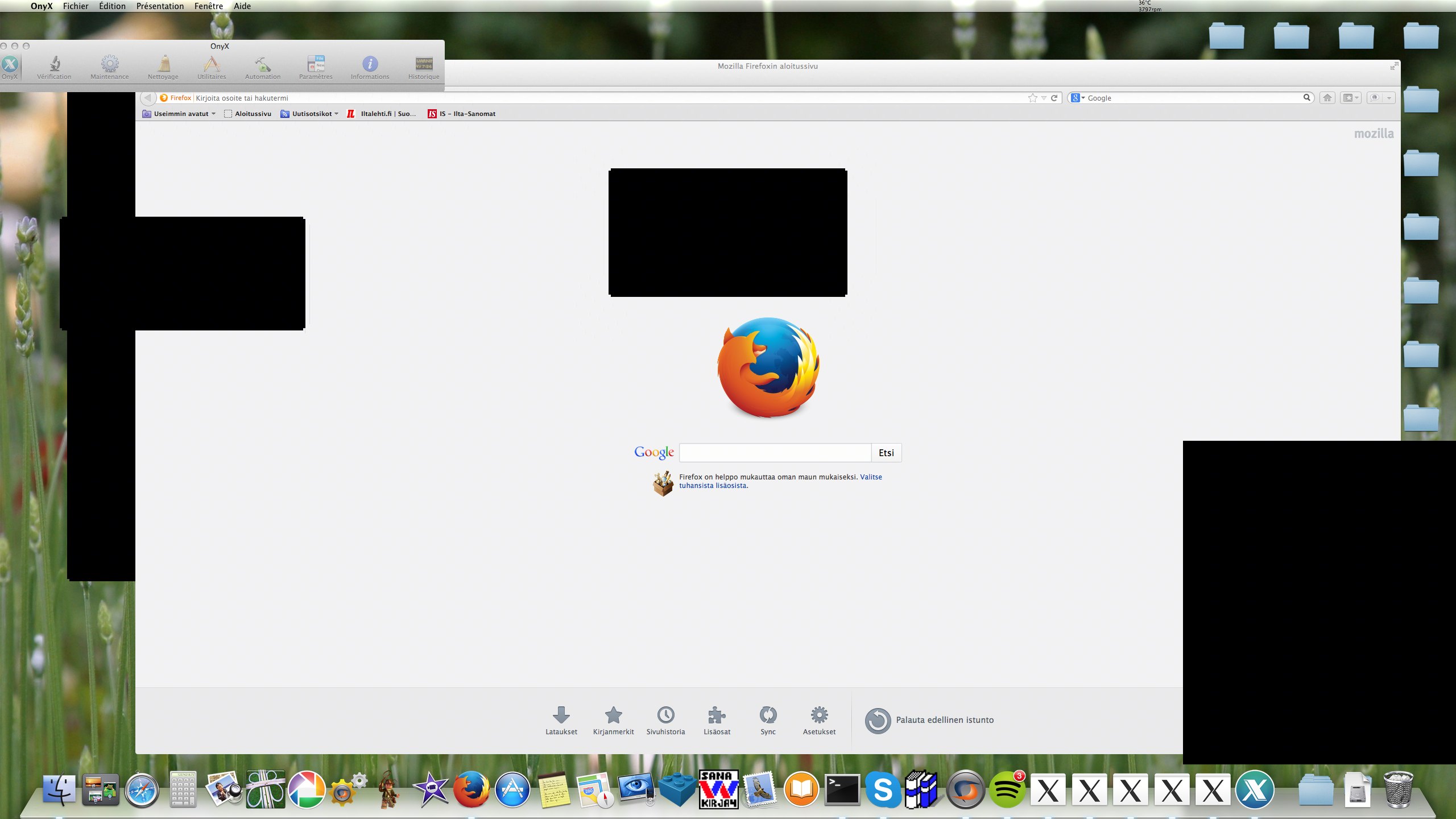The width and height of the screenshot is (1456, 819).
Task: Click the Maintenance gear icon in OnyX
Action: (x=110, y=64)
